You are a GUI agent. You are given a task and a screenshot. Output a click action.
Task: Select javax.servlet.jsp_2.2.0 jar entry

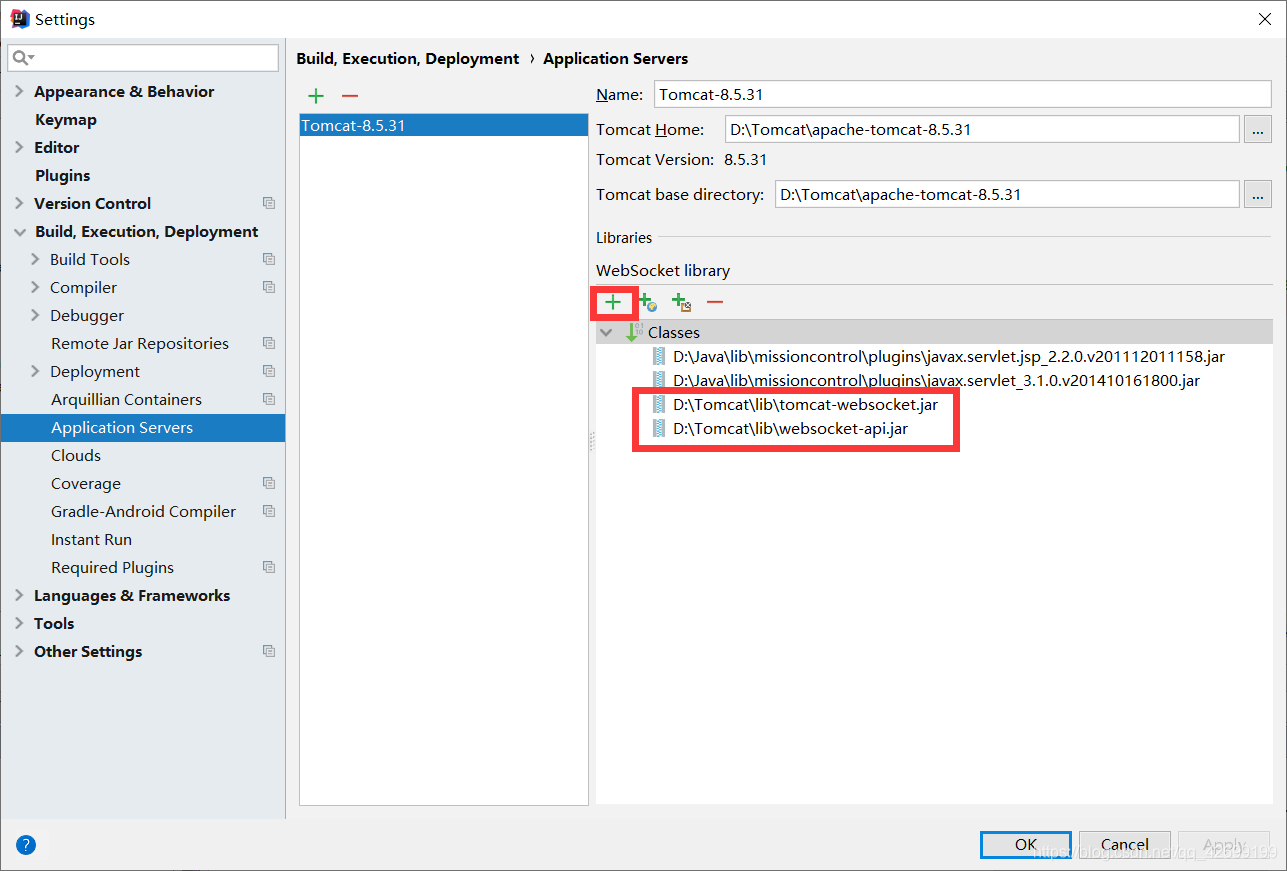[949, 356]
